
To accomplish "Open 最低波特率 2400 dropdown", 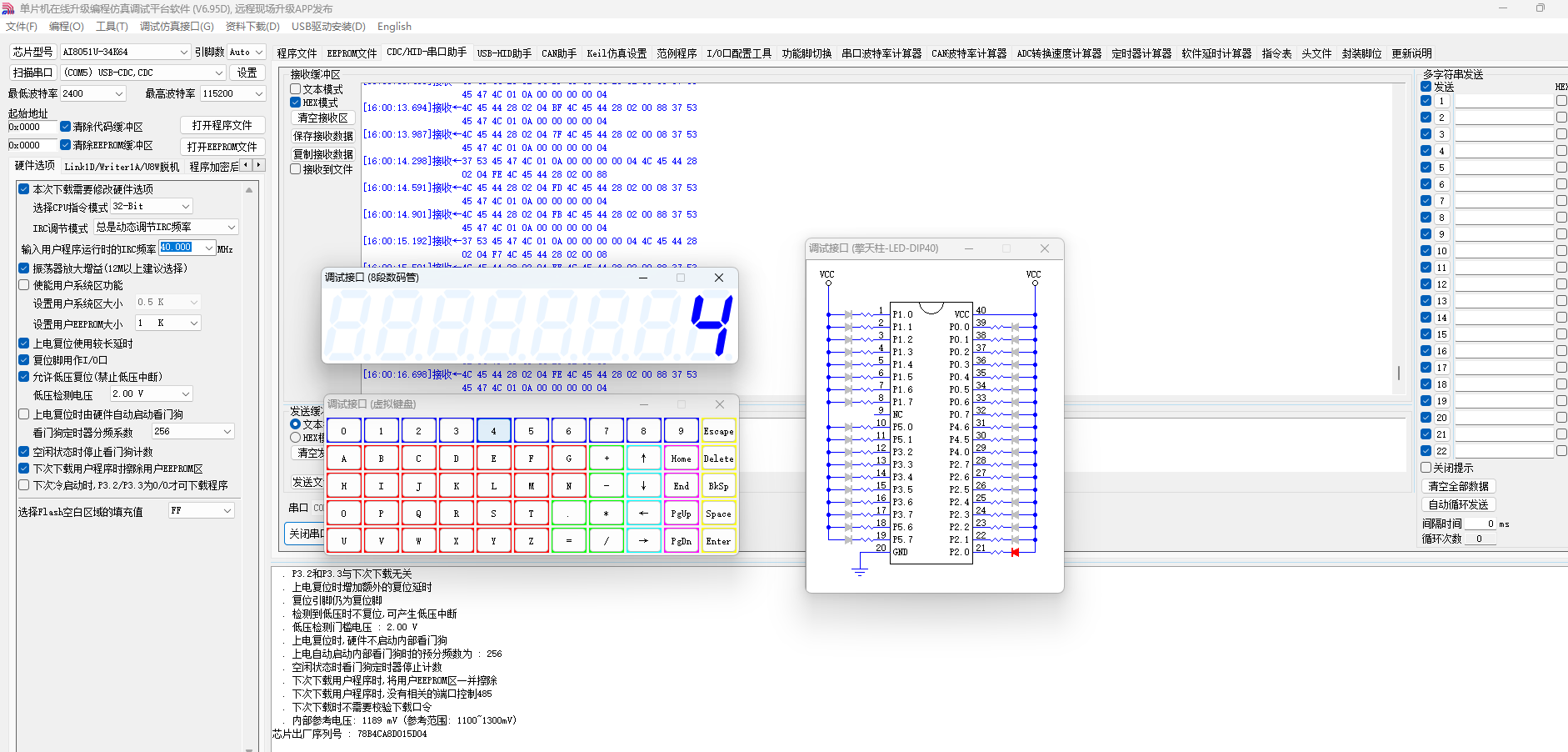I will (93, 93).
